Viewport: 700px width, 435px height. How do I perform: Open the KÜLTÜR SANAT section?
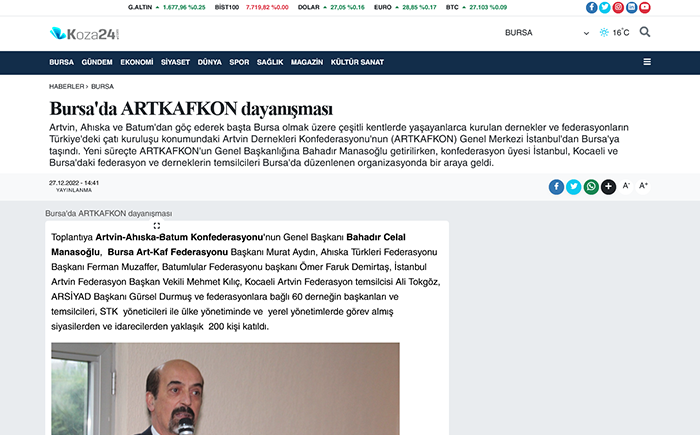357,62
